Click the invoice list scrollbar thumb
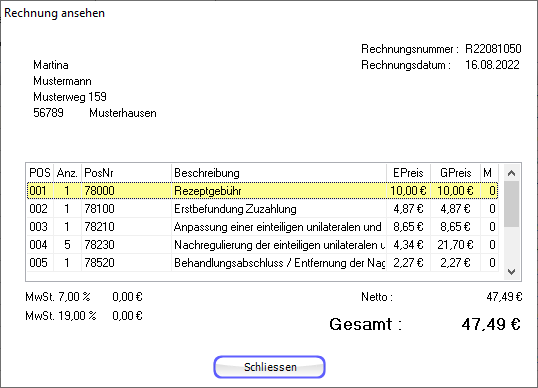The height and width of the screenshot is (388, 538). click(512, 204)
